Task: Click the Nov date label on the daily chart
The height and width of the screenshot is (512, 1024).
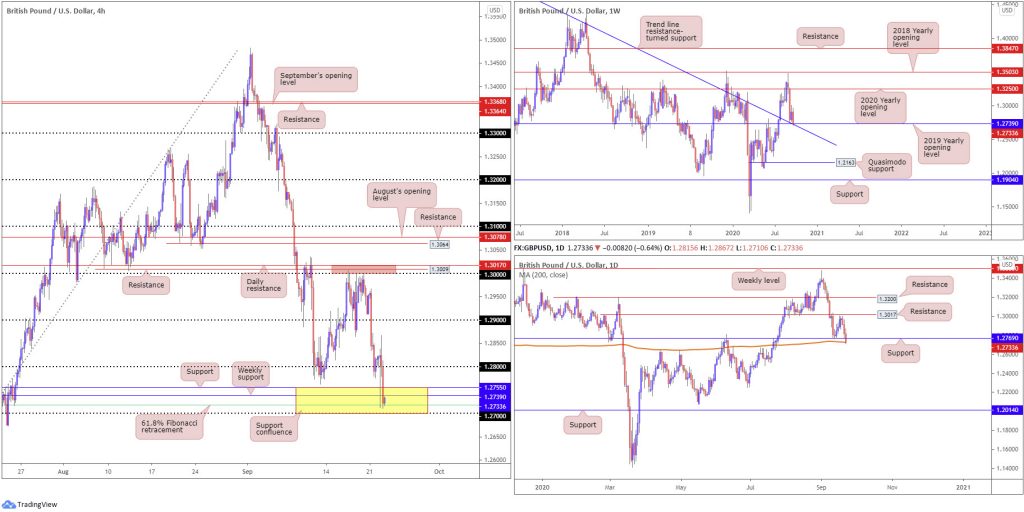Action: click(x=891, y=487)
